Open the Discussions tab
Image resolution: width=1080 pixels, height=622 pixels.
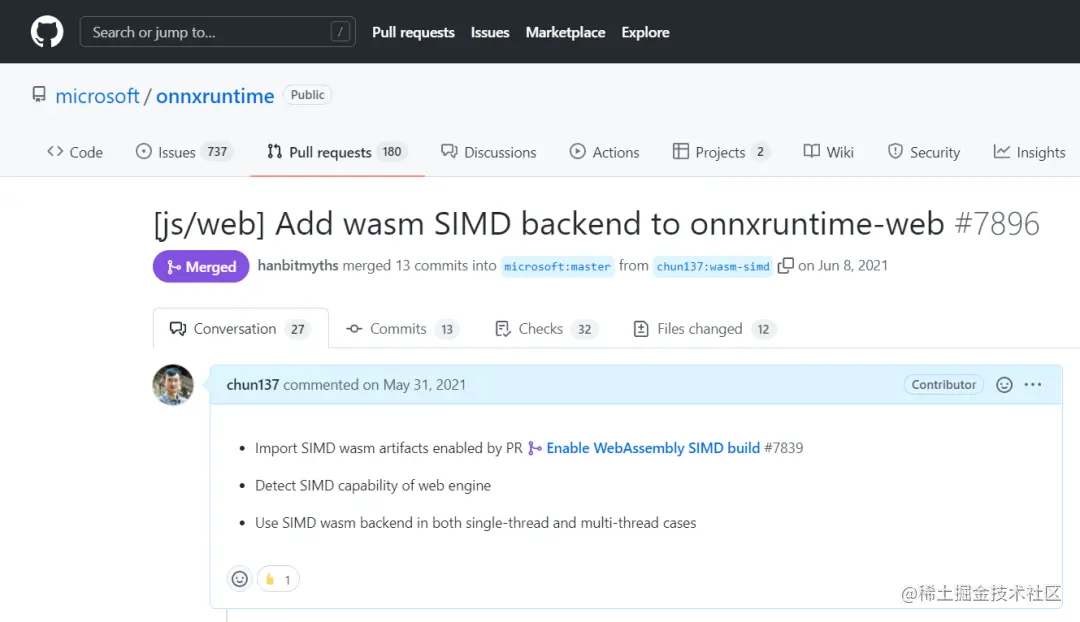pyautogui.click(x=489, y=152)
